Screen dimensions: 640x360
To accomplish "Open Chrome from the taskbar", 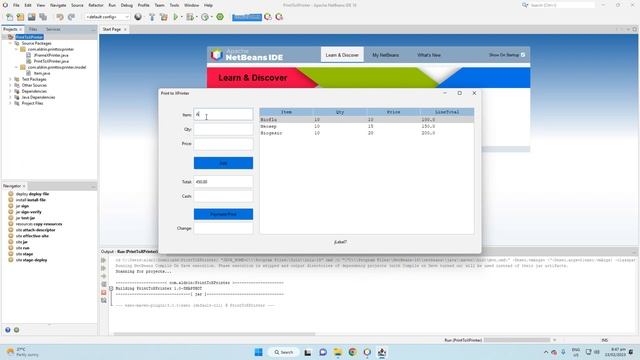I will pyautogui.click(x=353, y=352).
